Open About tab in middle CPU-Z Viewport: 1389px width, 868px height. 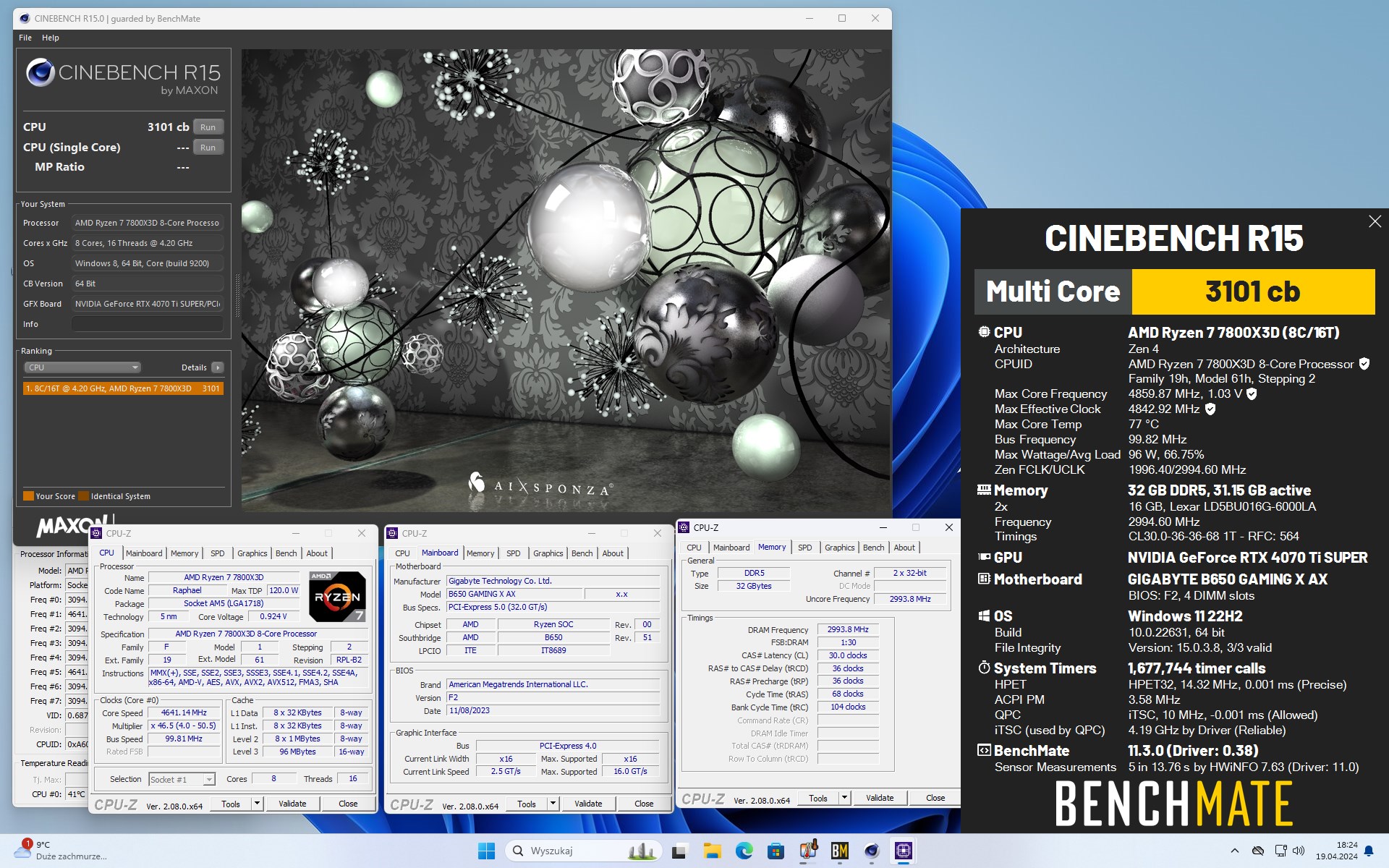point(613,553)
